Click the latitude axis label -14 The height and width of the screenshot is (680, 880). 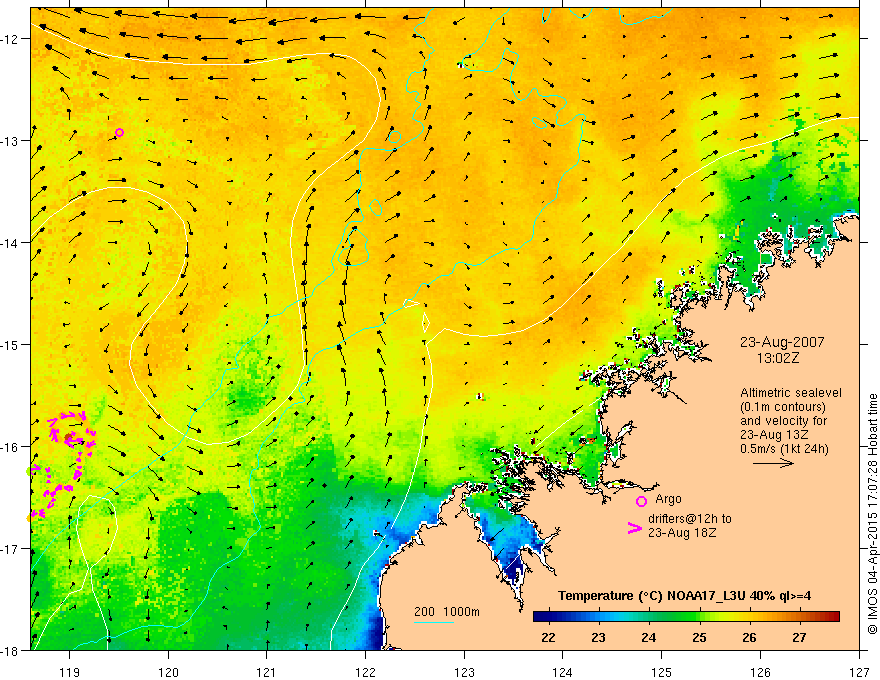(x=11, y=243)
